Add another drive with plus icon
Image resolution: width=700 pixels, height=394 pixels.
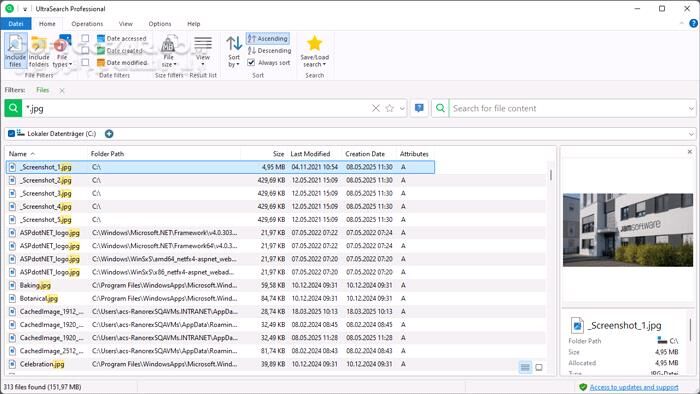[109, 133]
